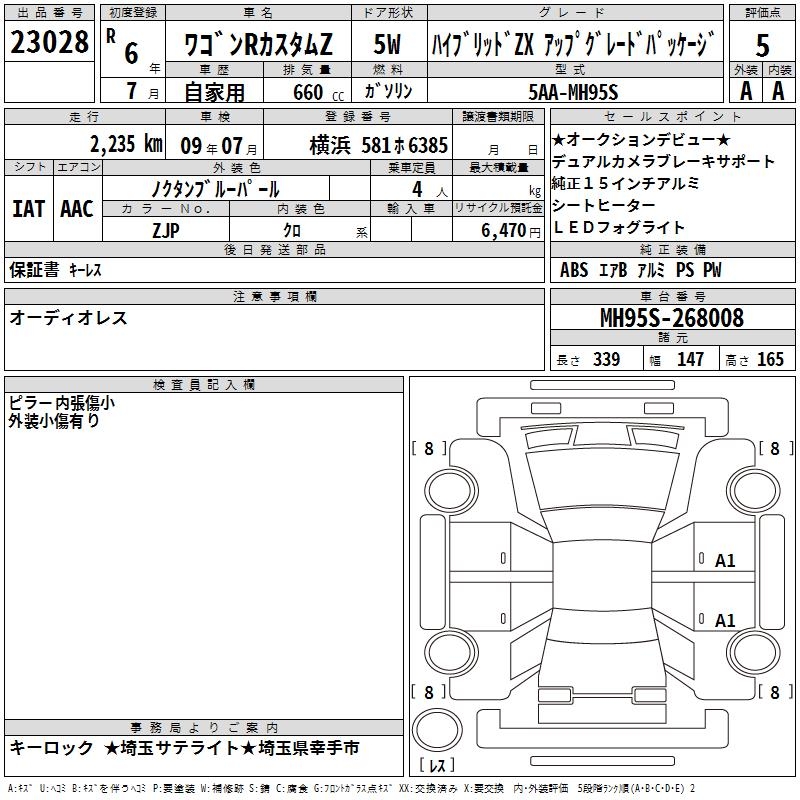Click the [レス] label under the spare tire
Viewport: 800px width, 800px height.
(437, 767)
